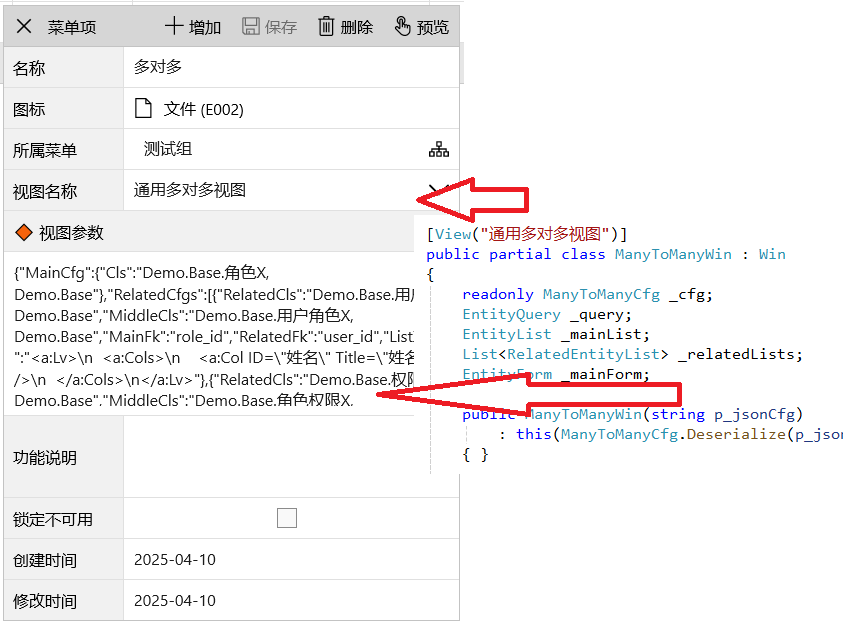This screenshot has width=843, height=626.
Task: Click the 菜单项 panel title
Action: [72, 27]
